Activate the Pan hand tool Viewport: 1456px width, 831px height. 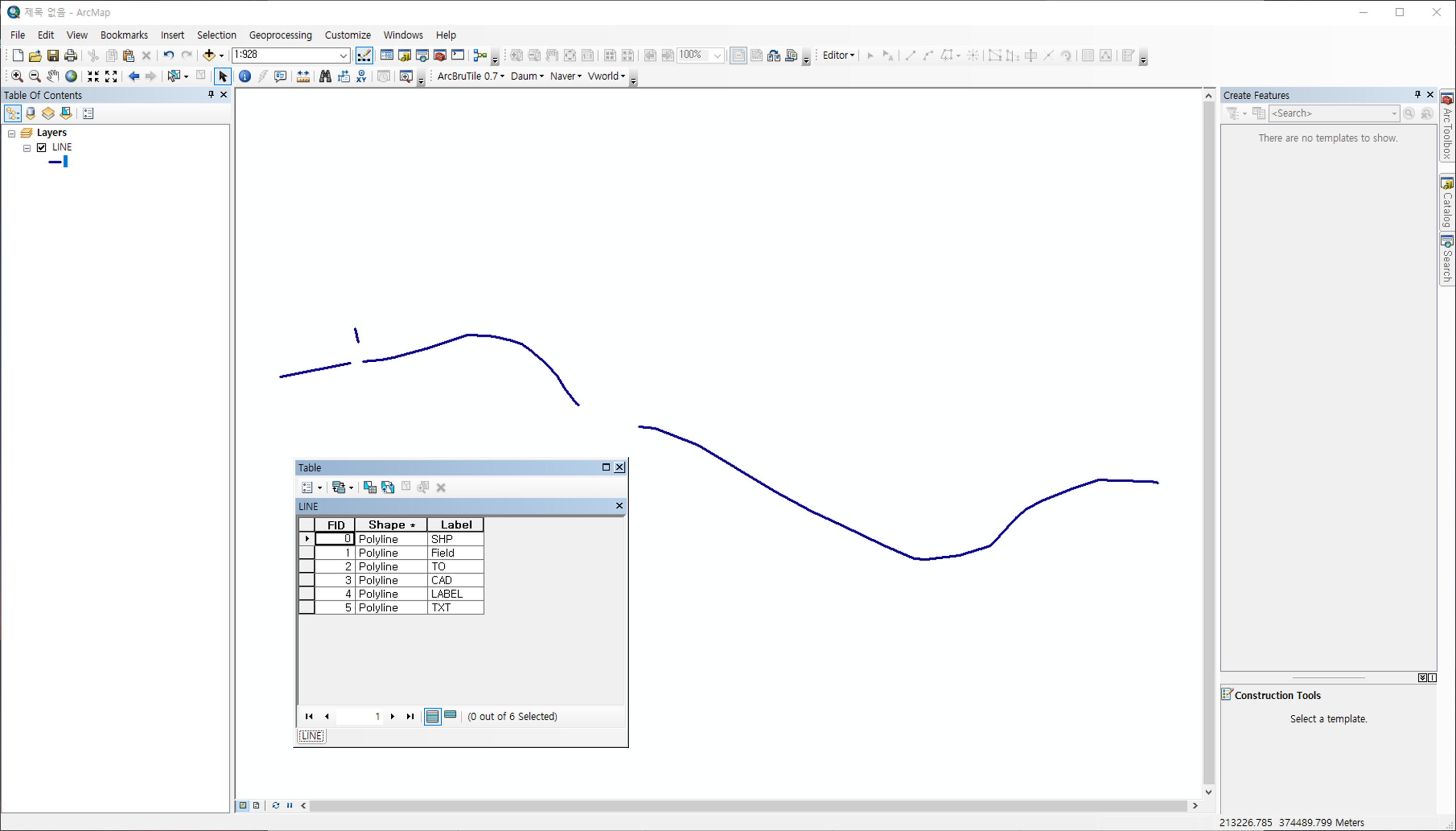pos(53,77)
